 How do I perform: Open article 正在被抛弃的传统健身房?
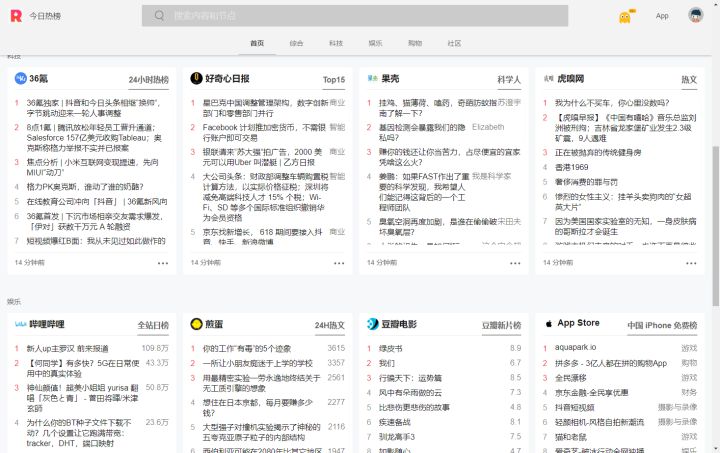tap(598, 152)
